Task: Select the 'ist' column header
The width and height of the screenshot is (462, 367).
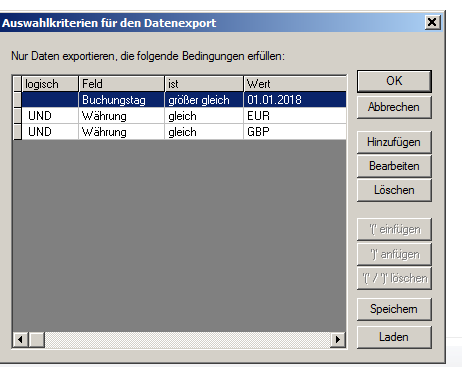Action: [204, 84]
